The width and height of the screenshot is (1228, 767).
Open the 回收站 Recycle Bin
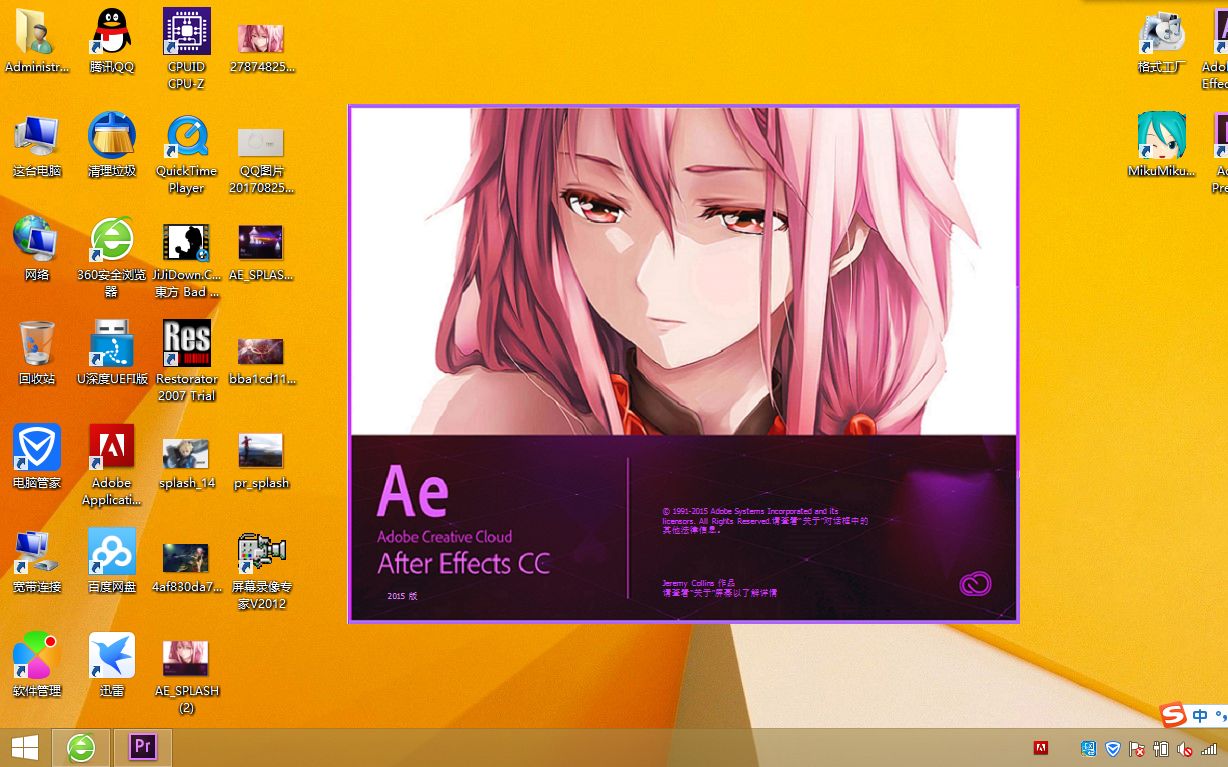tap(36, 343)
